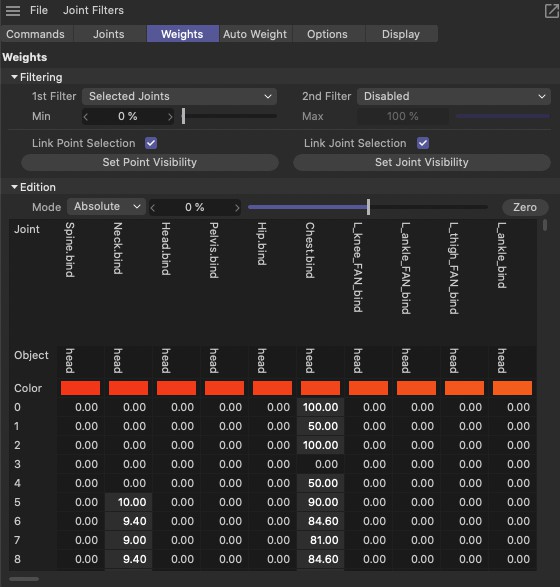
Task: Collapse the Filtering section
Action: [x=15, y=77]
